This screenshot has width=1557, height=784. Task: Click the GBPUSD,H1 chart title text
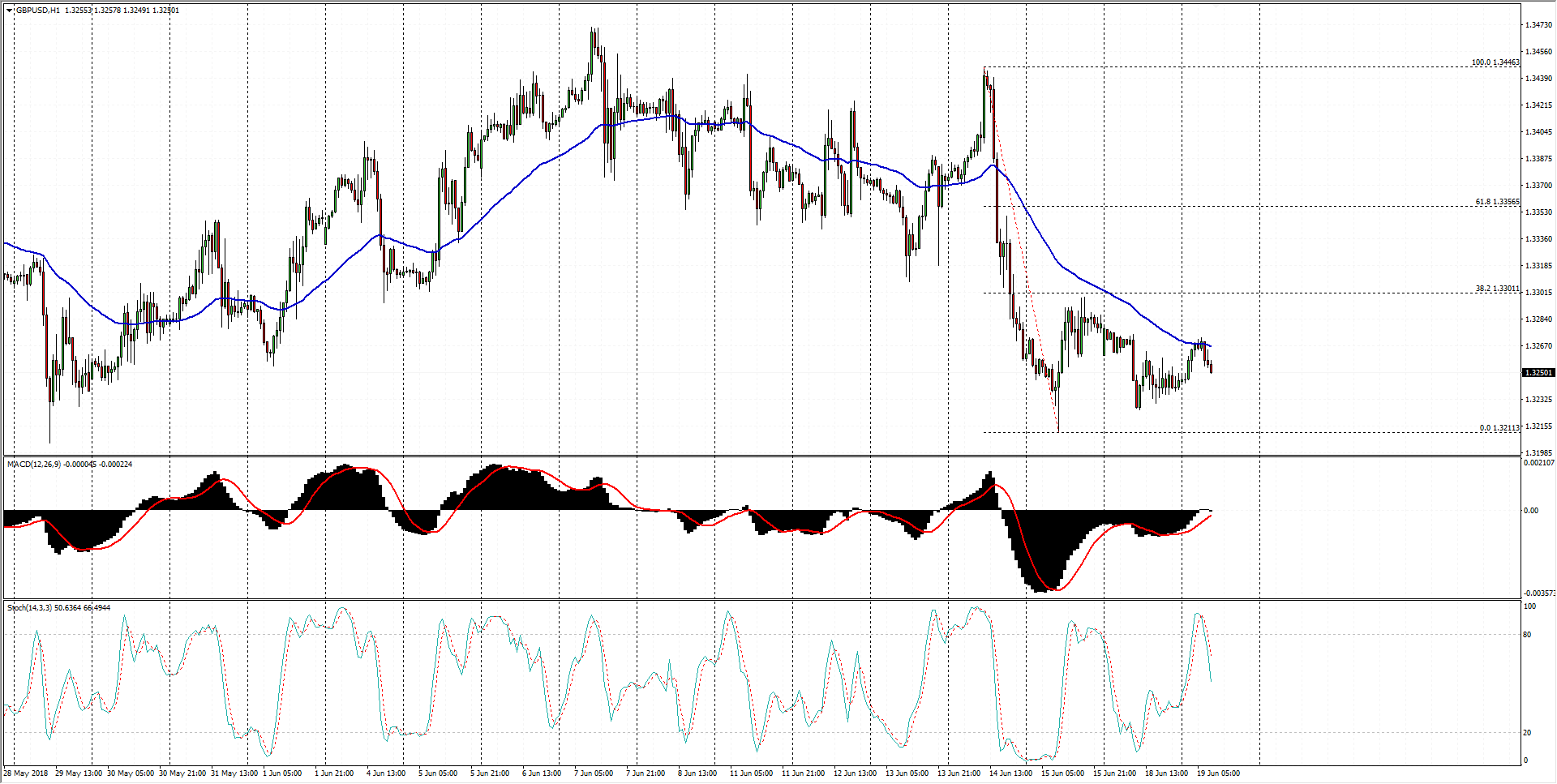pyautogui.click(x=37, y=11)
